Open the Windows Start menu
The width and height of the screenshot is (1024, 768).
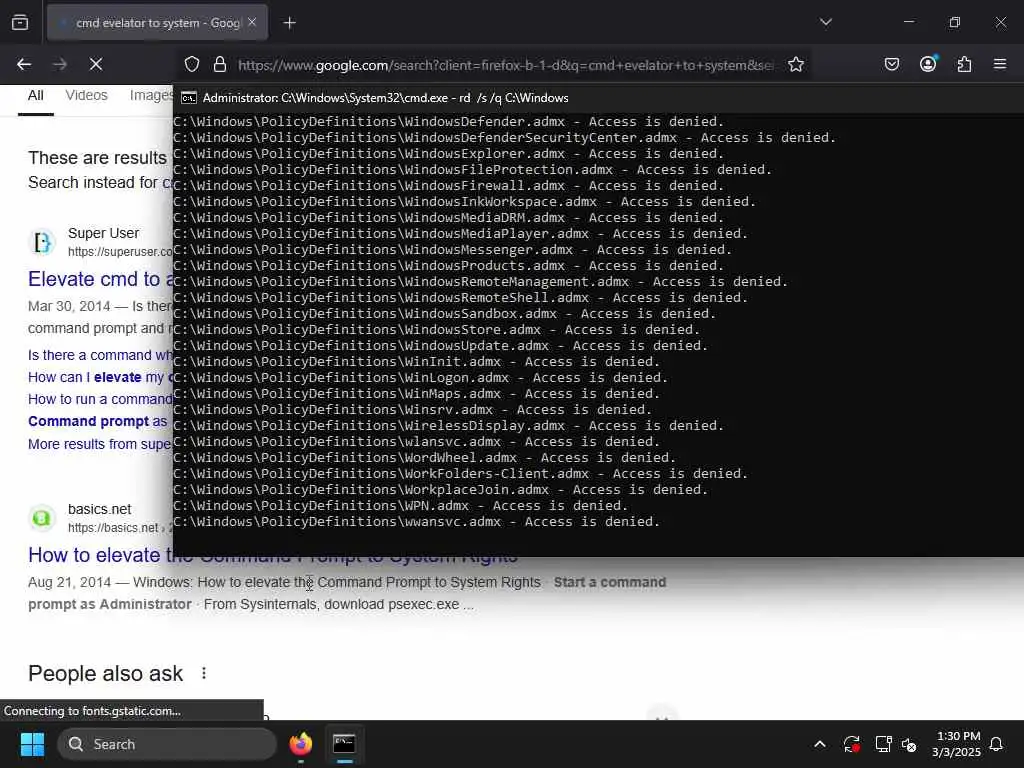click(32, 744)
